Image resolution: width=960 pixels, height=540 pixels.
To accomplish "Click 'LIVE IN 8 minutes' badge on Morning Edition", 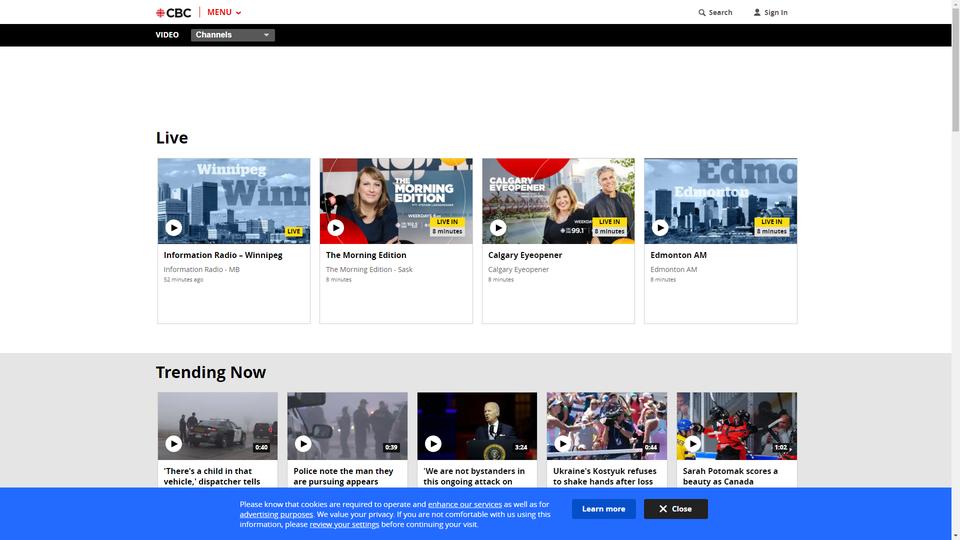I will pyautogui.click(x=447, y=227).
